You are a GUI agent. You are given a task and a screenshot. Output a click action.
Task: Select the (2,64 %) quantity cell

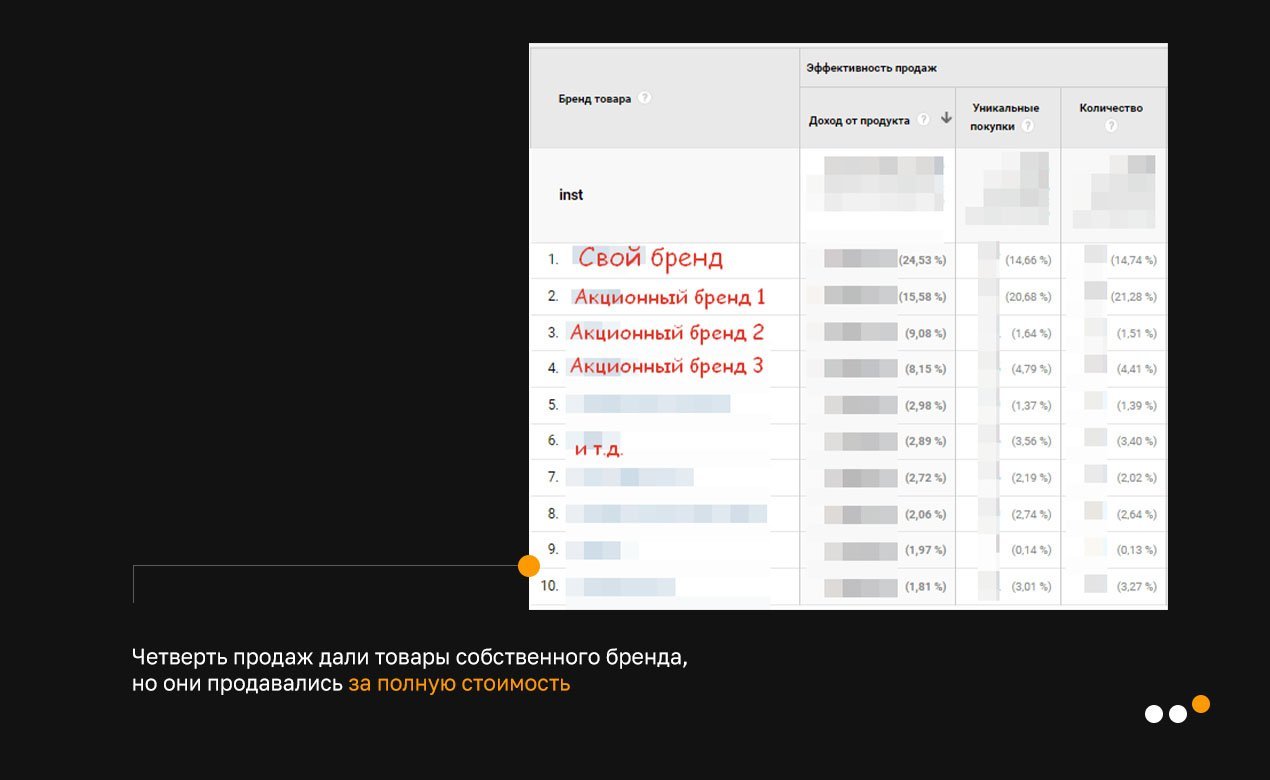click(x=1136, y=514)
